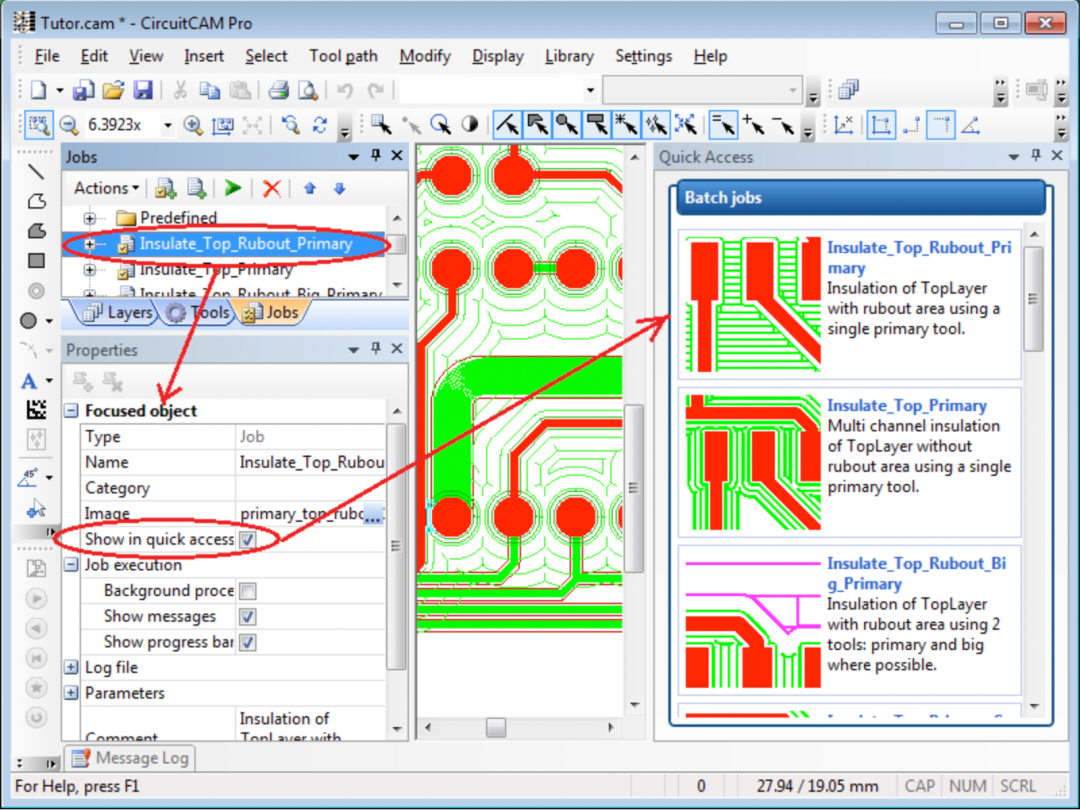The width and height of the screenshot is (1080, 810).
Task: Click the Zoom out magnifier icon
Action: [69, 125]
